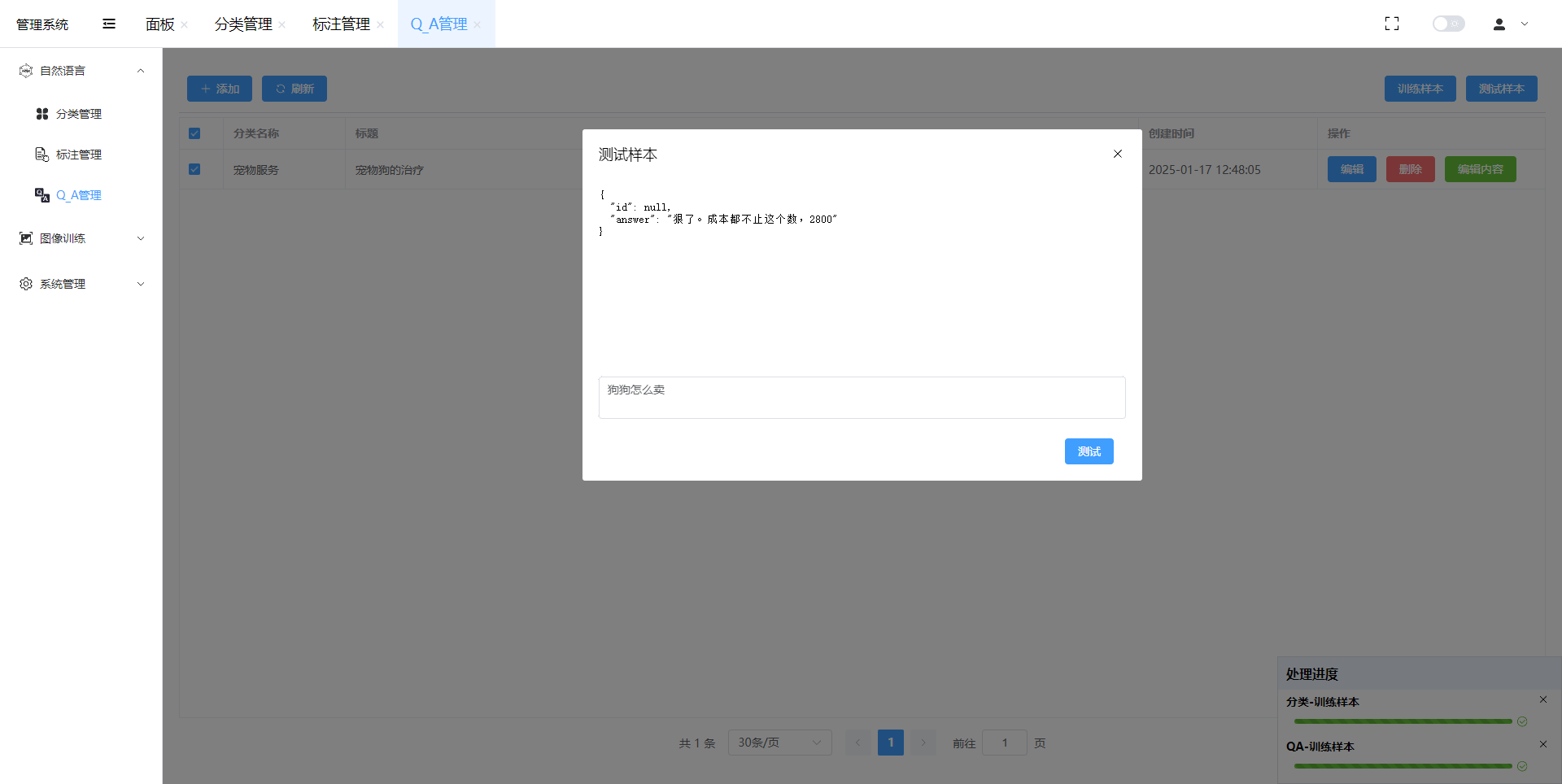Open 标注管理 in the sidebar
1562x784 pixels.
tap(79, 155)
